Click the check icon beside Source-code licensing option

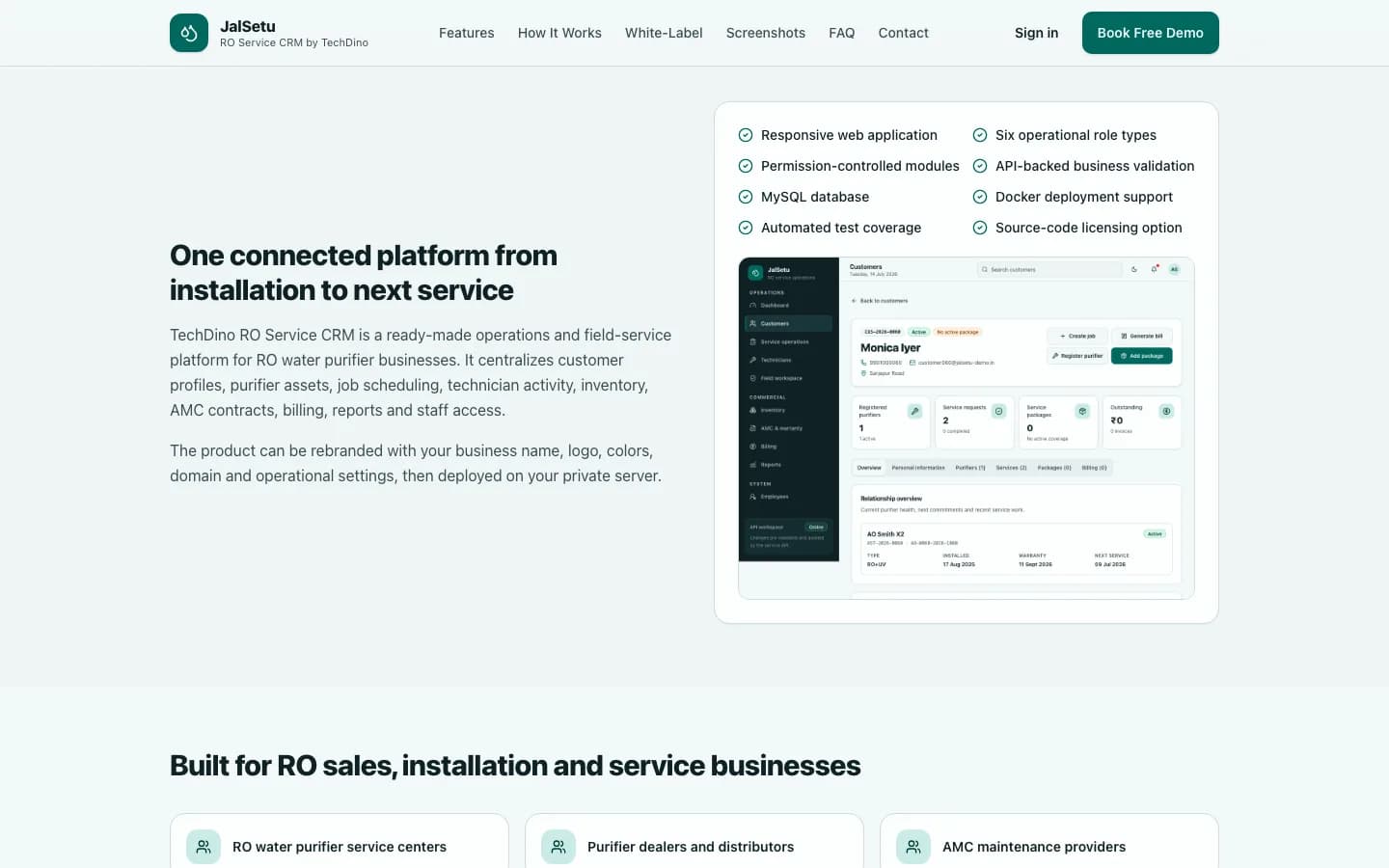click(x=980, y=228)
